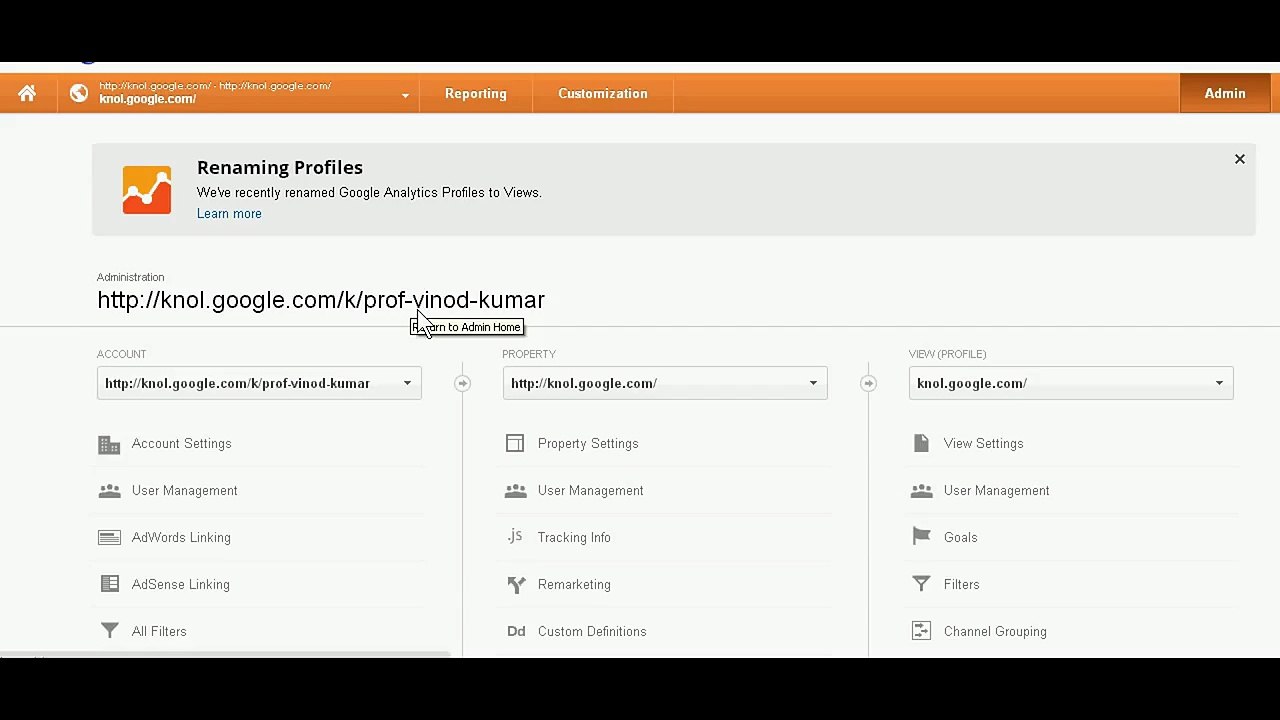
Task: Click the Renaming Profiles heading
Action: [x=280, y=168]
